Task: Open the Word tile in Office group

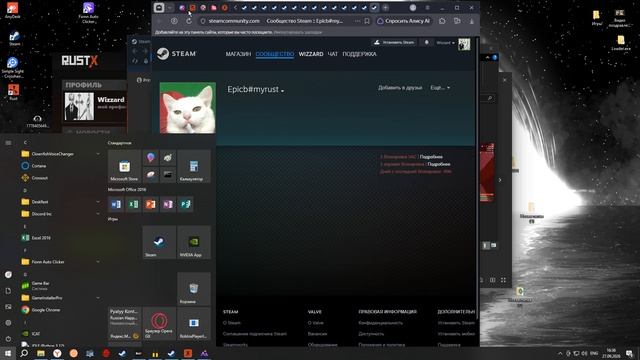Action: (x=116, y=204)
